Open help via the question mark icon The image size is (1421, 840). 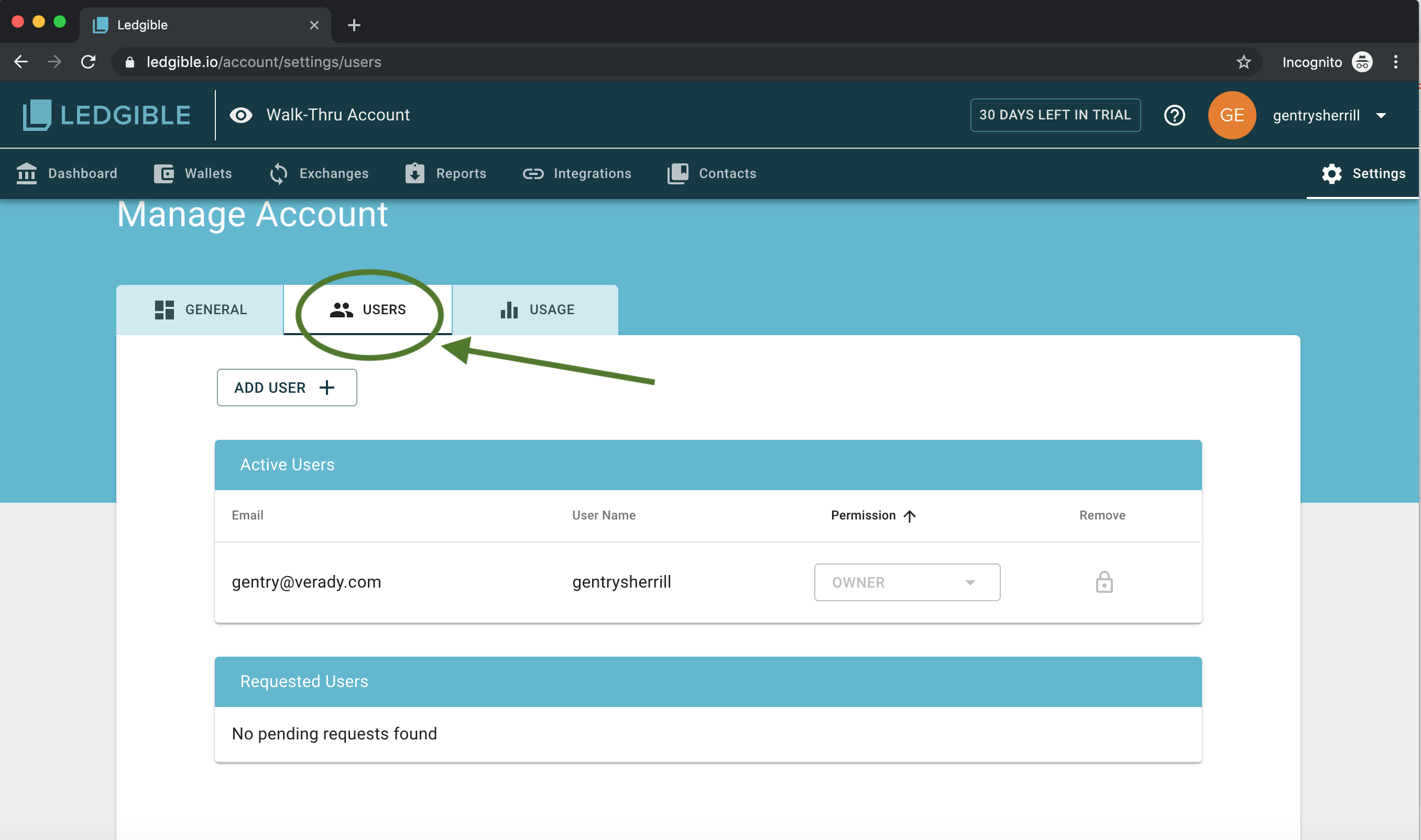tap(1174, 115)
